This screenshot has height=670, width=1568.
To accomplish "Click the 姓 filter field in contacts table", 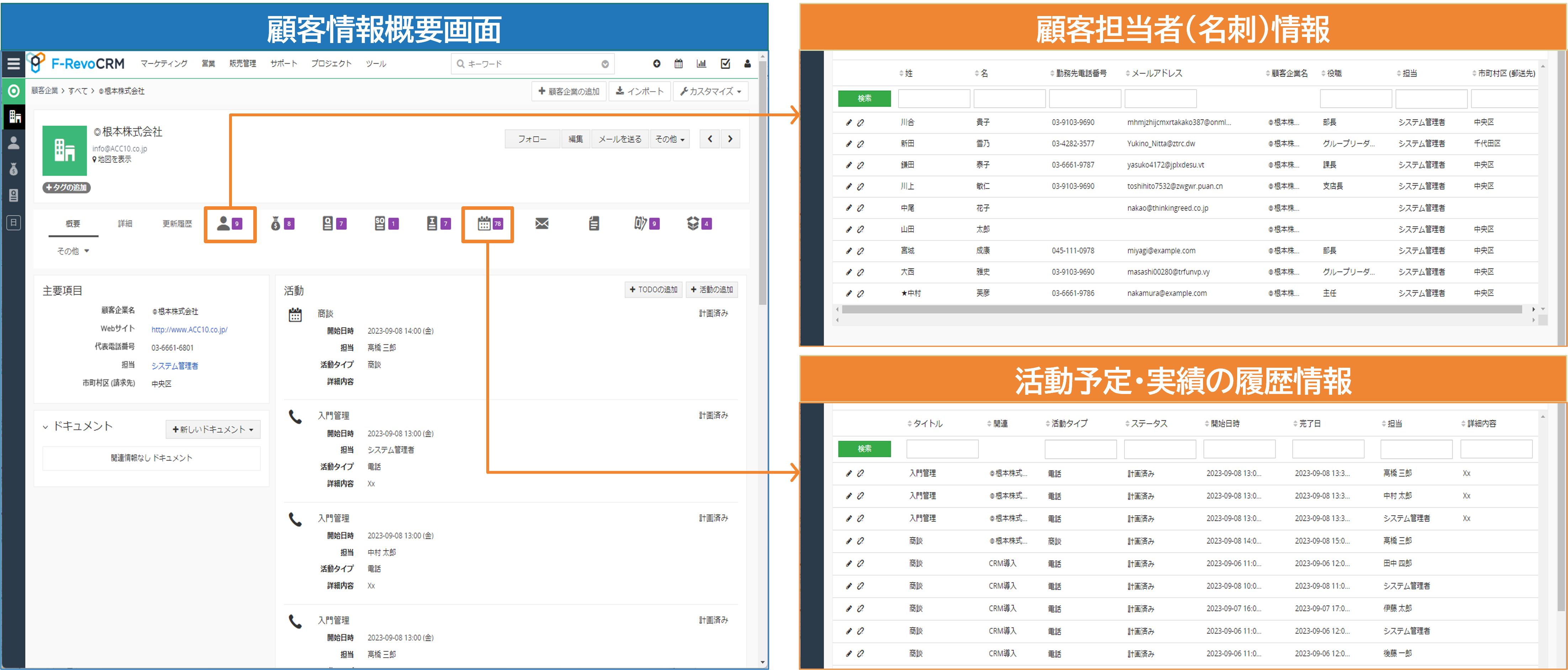I will pyautogui.click(x=934, y=99).
